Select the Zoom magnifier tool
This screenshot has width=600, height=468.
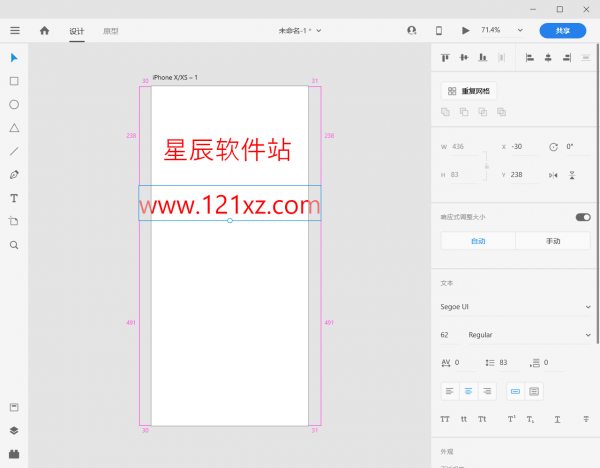[14, 245]
